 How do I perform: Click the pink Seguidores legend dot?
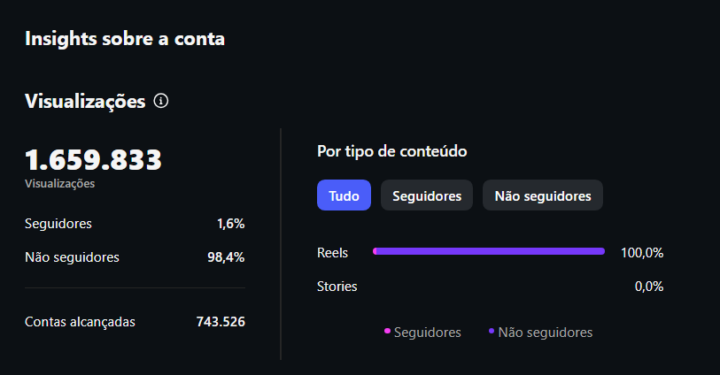(x=387, y=331)
